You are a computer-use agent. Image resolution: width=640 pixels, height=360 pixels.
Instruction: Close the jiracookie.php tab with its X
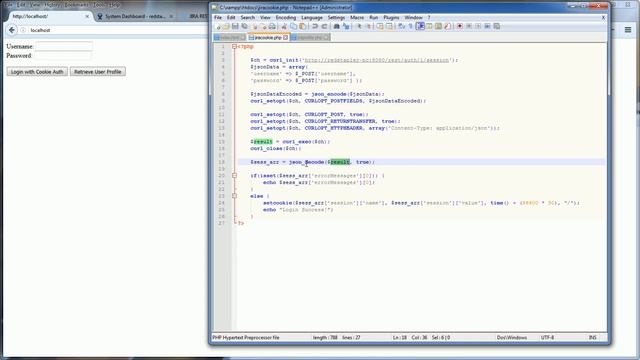tap(285, 38)
